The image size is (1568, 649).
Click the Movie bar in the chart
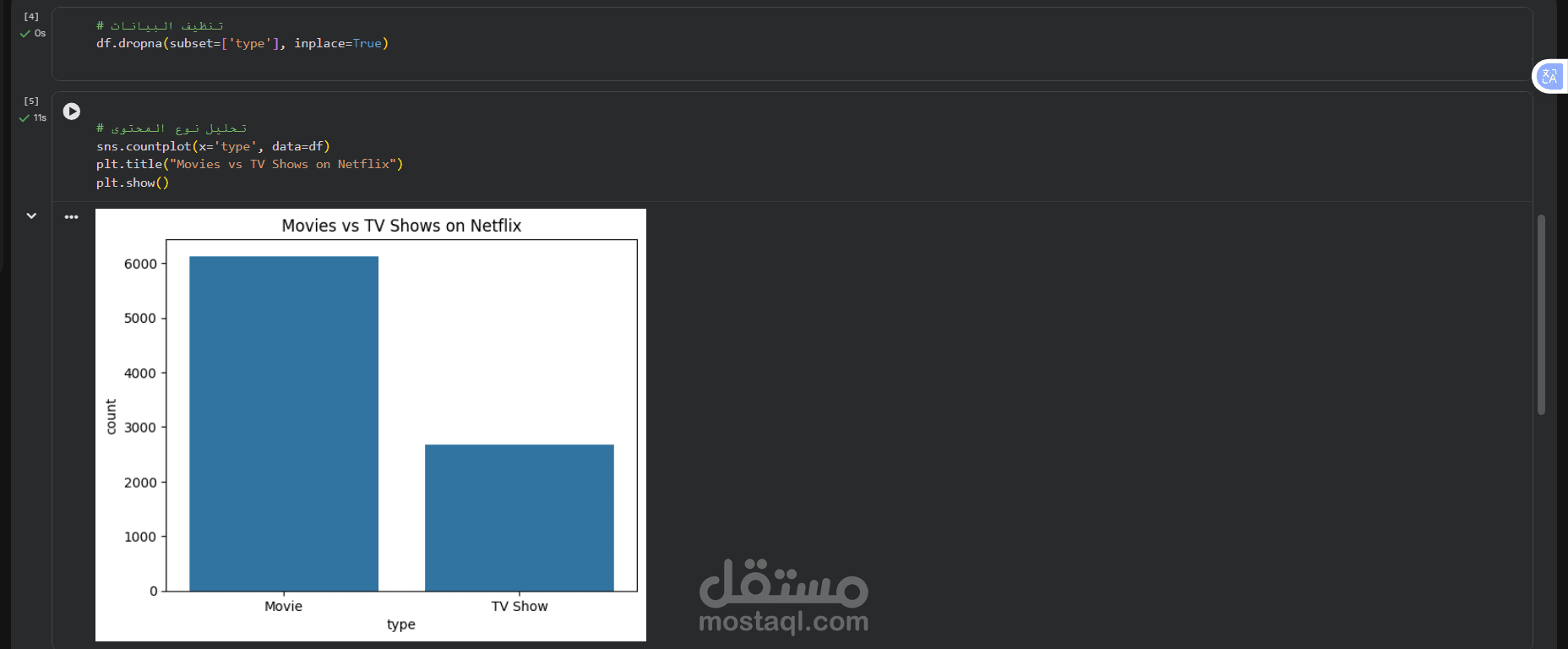284,423
